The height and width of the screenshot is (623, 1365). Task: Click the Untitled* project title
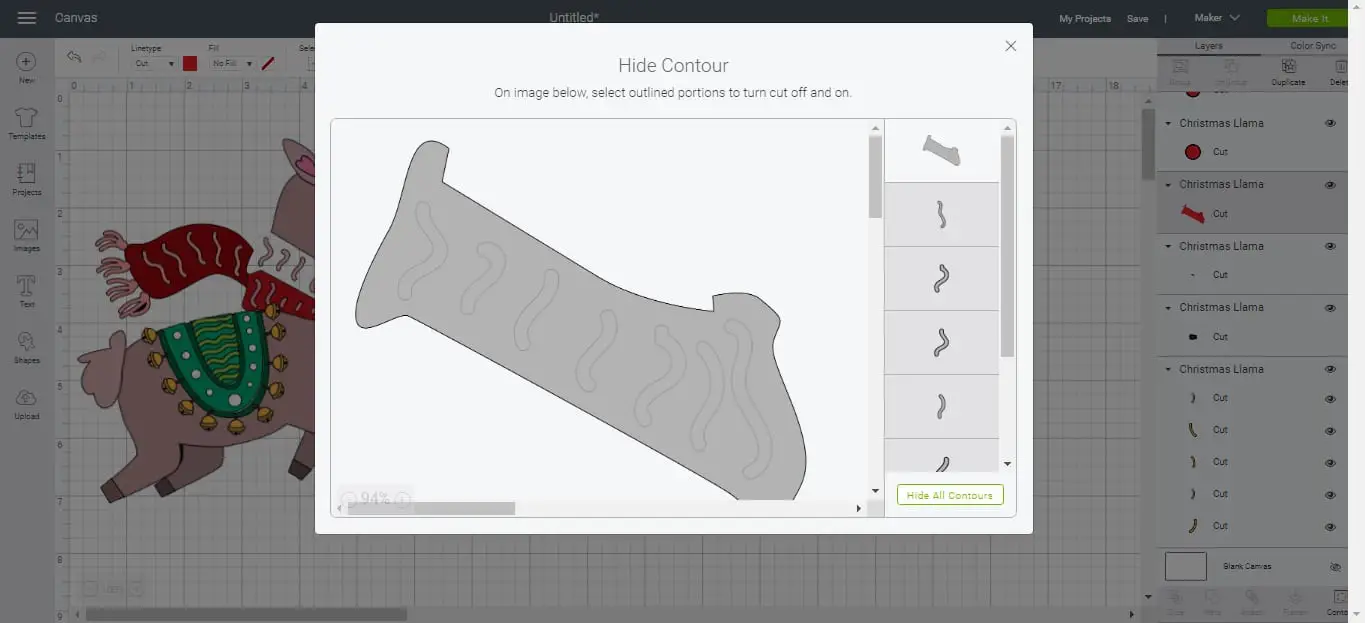coord(575,18)
